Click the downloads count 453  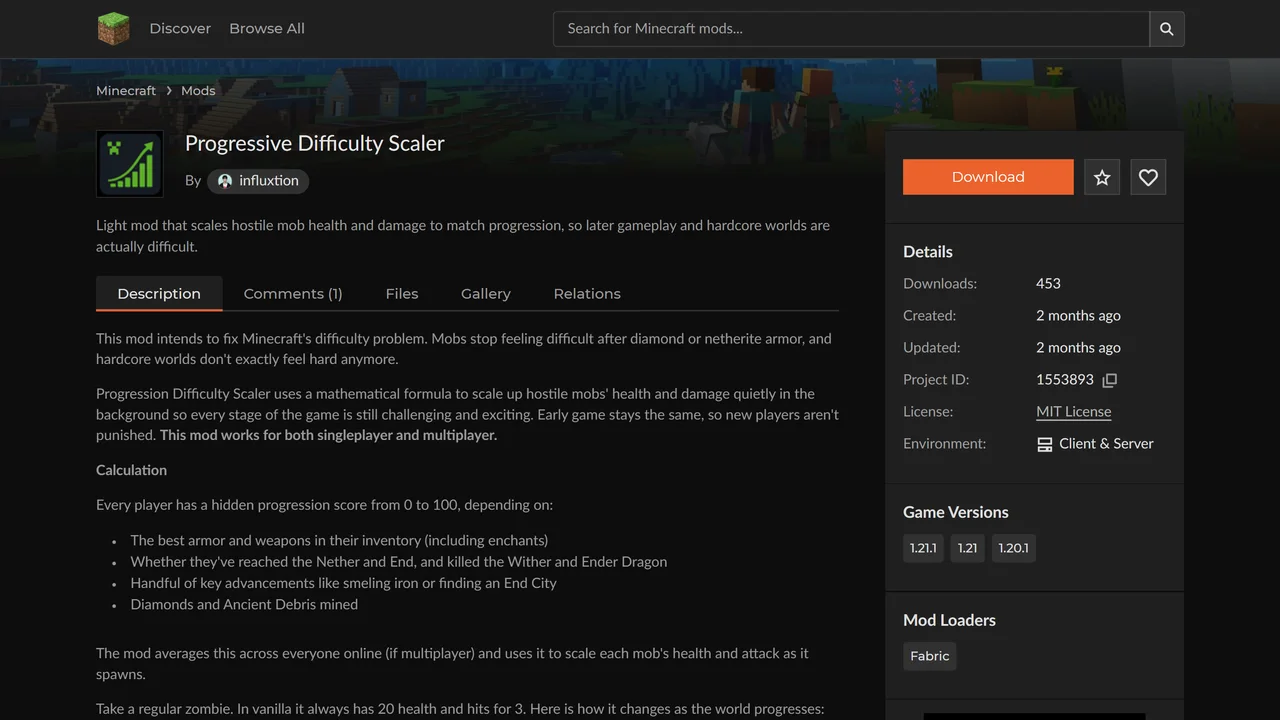(x=1048, y=284)
